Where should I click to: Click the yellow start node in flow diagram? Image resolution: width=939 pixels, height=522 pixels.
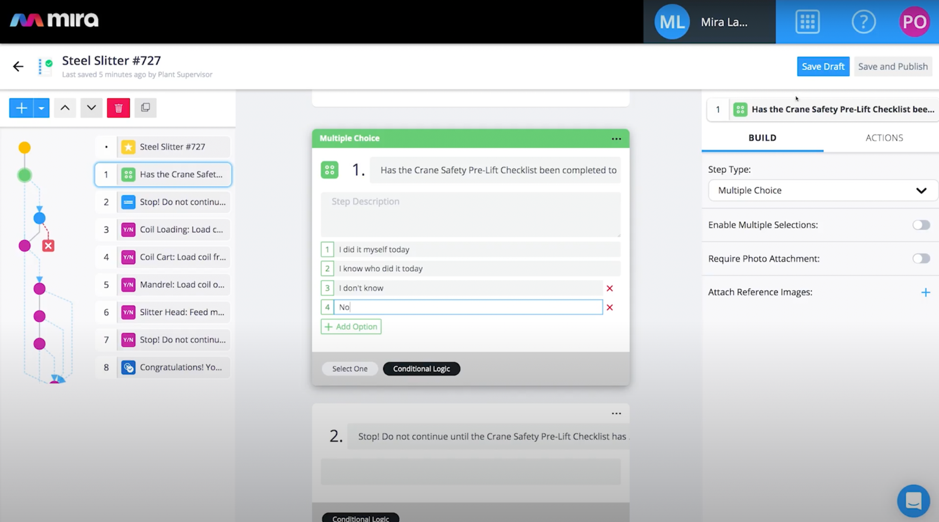coord(25,147)
